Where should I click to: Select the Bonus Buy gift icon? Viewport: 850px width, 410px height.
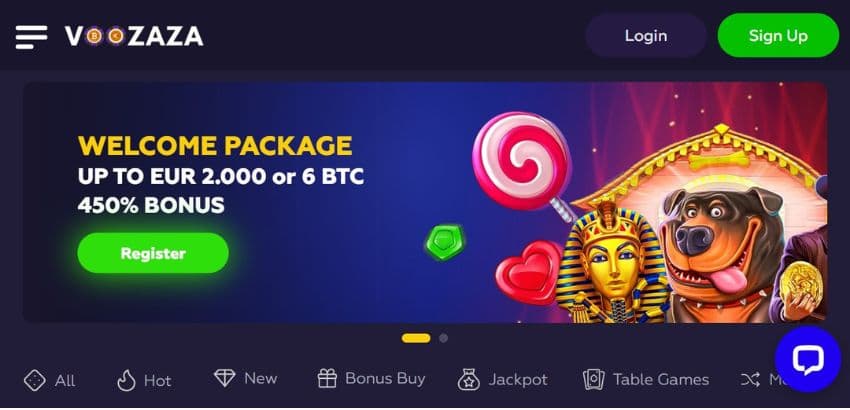(327, 379)
